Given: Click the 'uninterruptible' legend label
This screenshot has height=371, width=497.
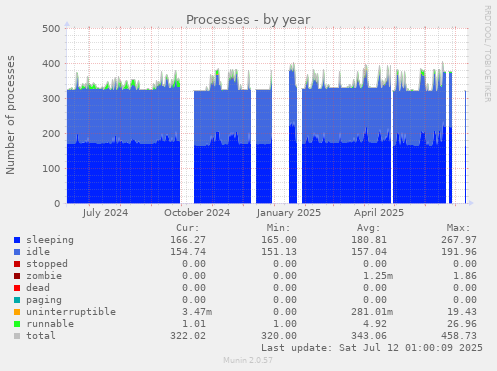Looking at the screenshot, I should (x=71, y=312).
